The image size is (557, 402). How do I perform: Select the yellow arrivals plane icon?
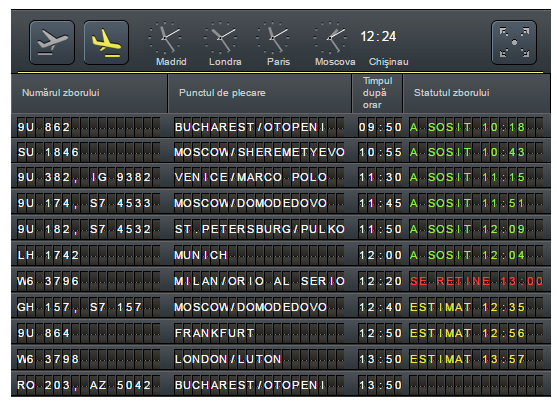106,43
